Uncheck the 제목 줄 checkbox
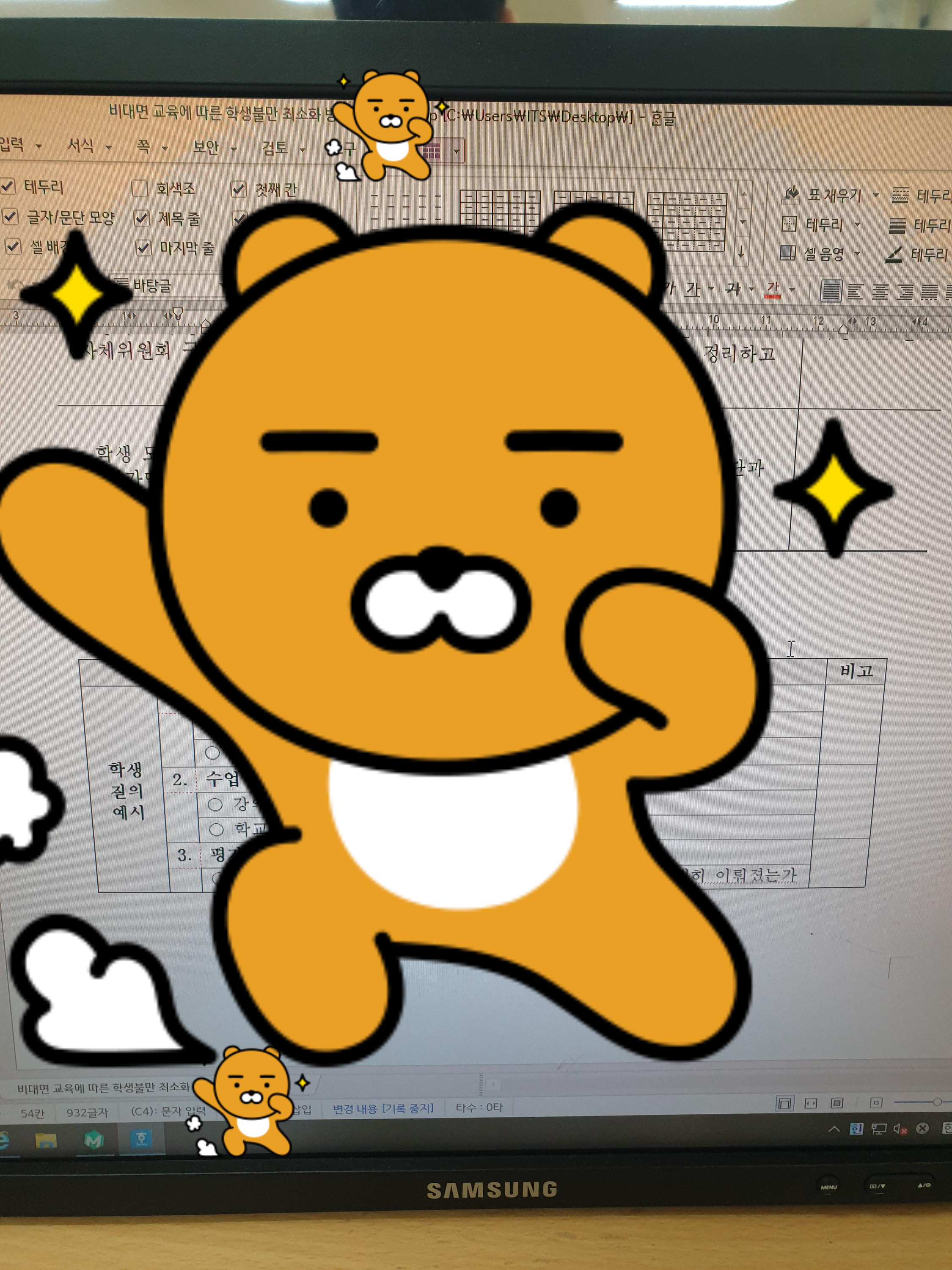Image resolution: width=952 pixels, height=1270 pixels. coord(142,218)
